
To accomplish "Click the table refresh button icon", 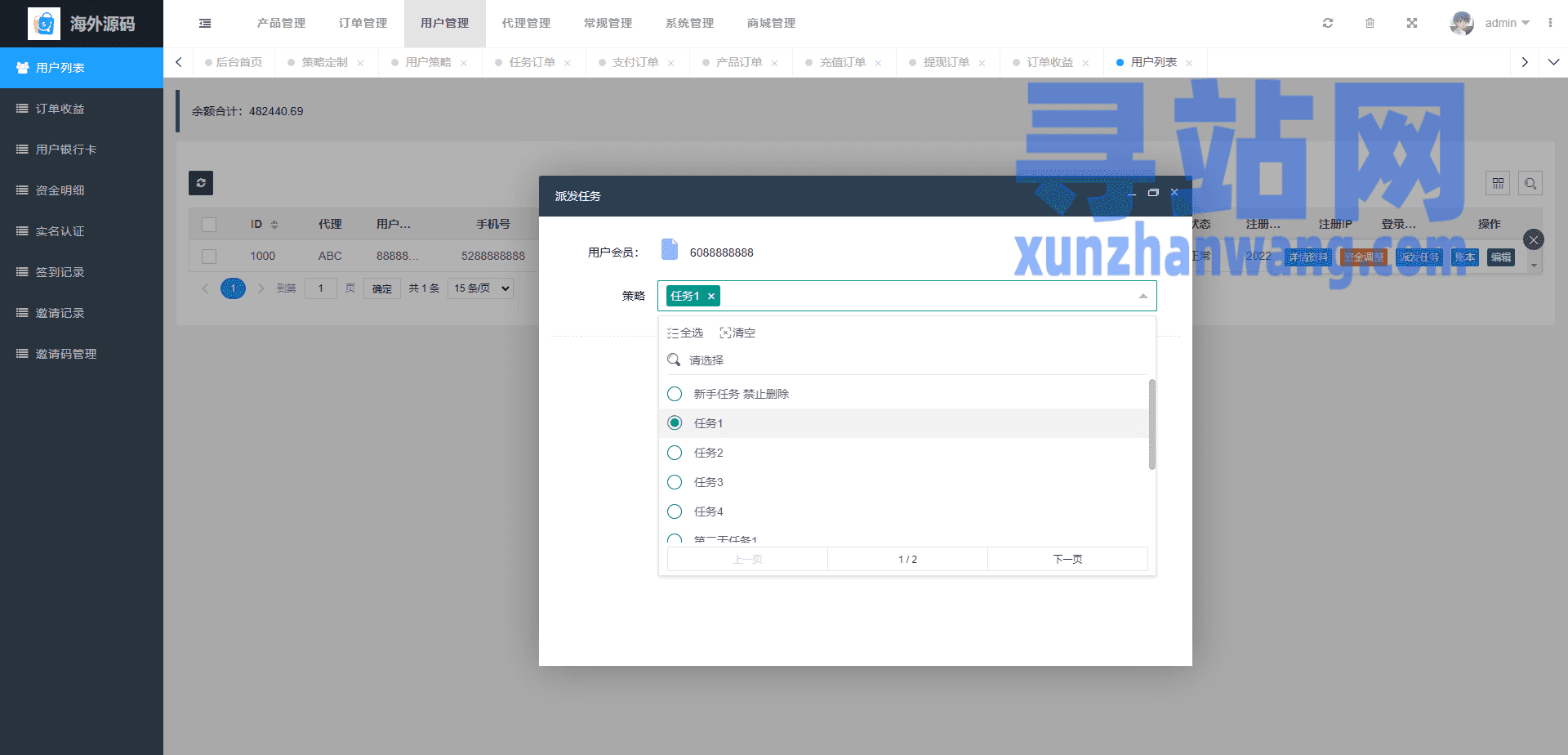I will pos(201,183).
